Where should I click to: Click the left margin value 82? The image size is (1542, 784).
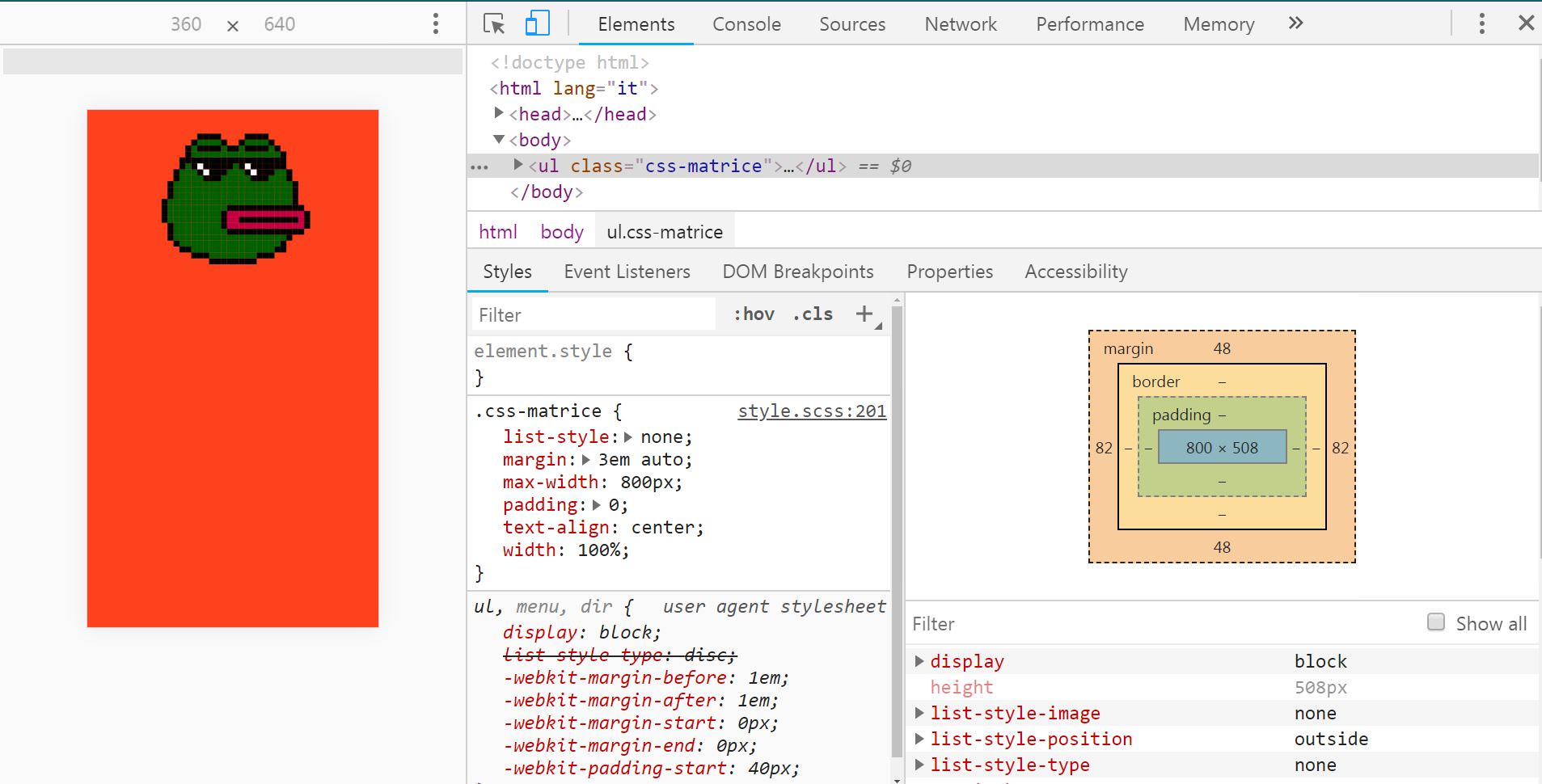(1104, 448)
